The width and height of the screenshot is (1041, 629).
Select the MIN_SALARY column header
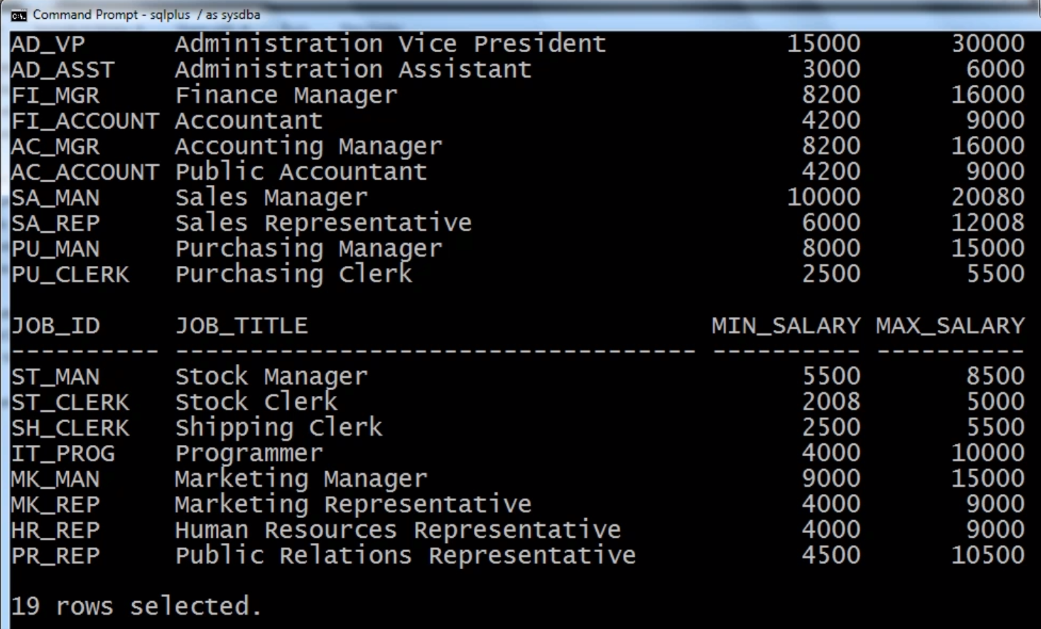(x=785, y=326)
